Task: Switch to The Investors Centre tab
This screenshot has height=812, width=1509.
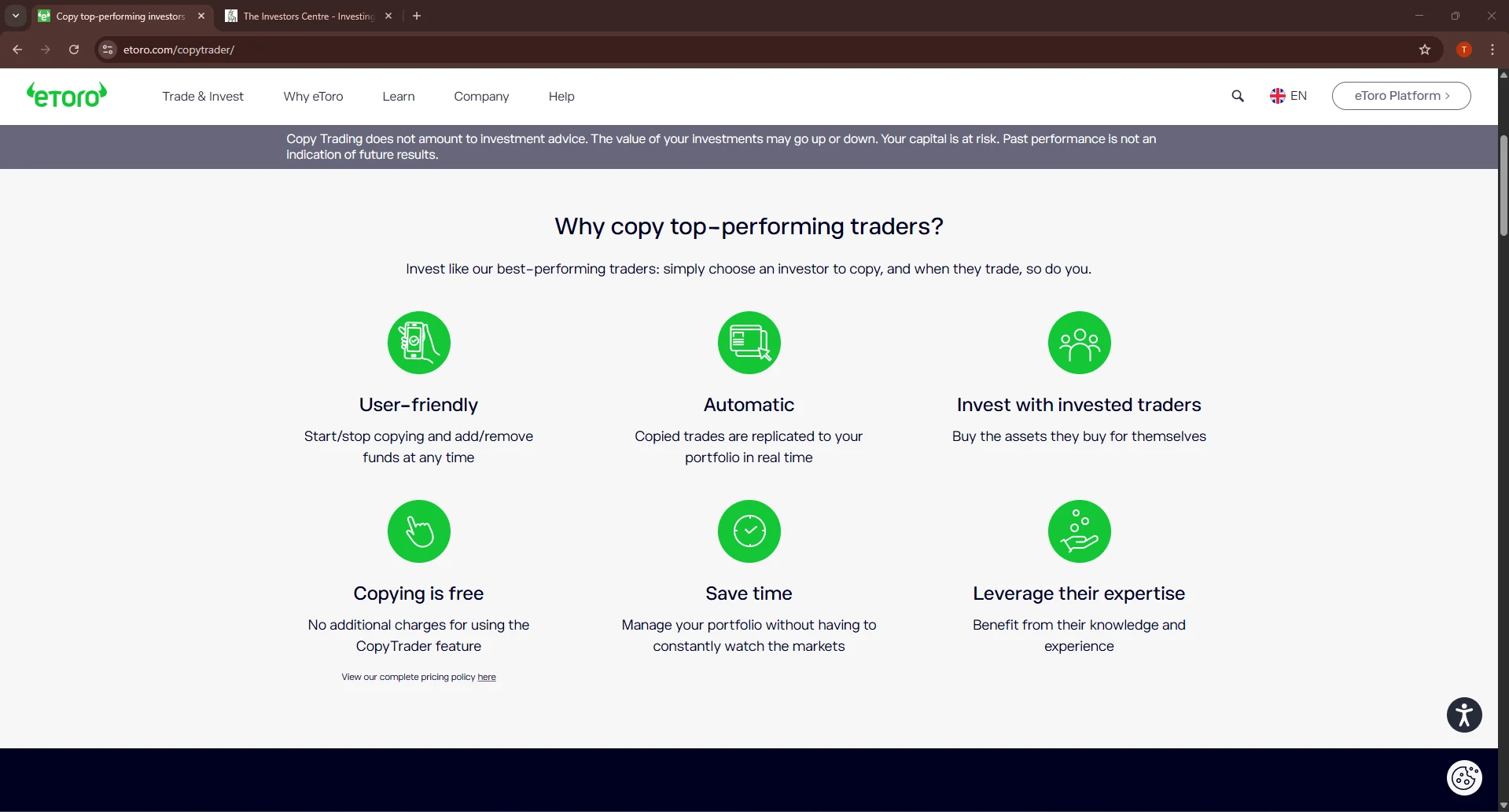Action: coord(308,16)
